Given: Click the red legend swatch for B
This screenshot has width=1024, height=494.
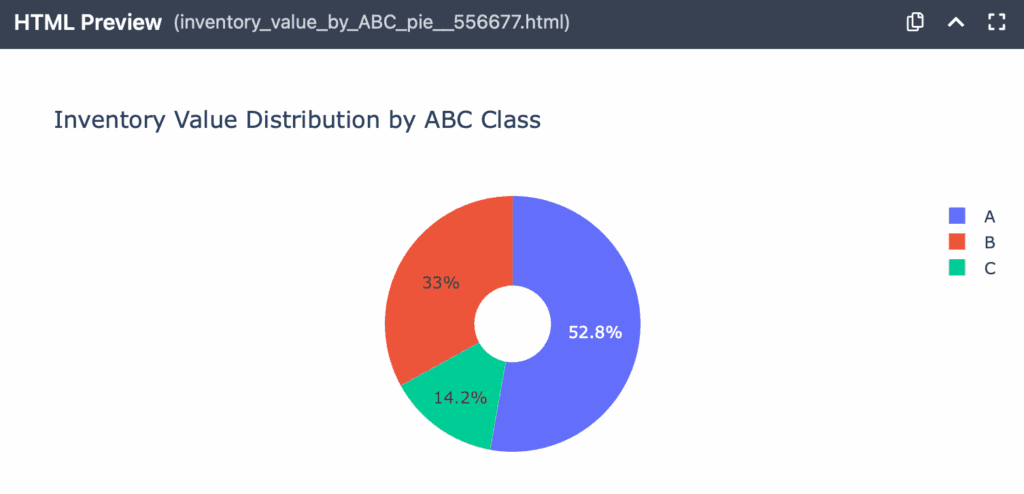Looking at the screenshot, I should tap(957, 242).
